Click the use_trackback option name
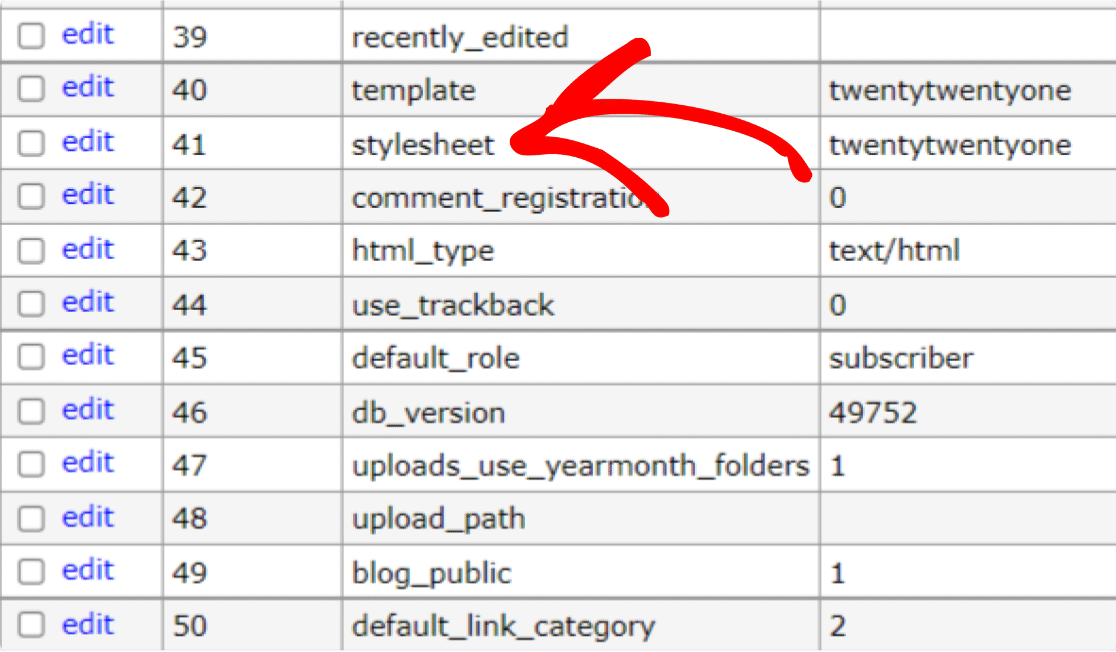 pos(453,305)
